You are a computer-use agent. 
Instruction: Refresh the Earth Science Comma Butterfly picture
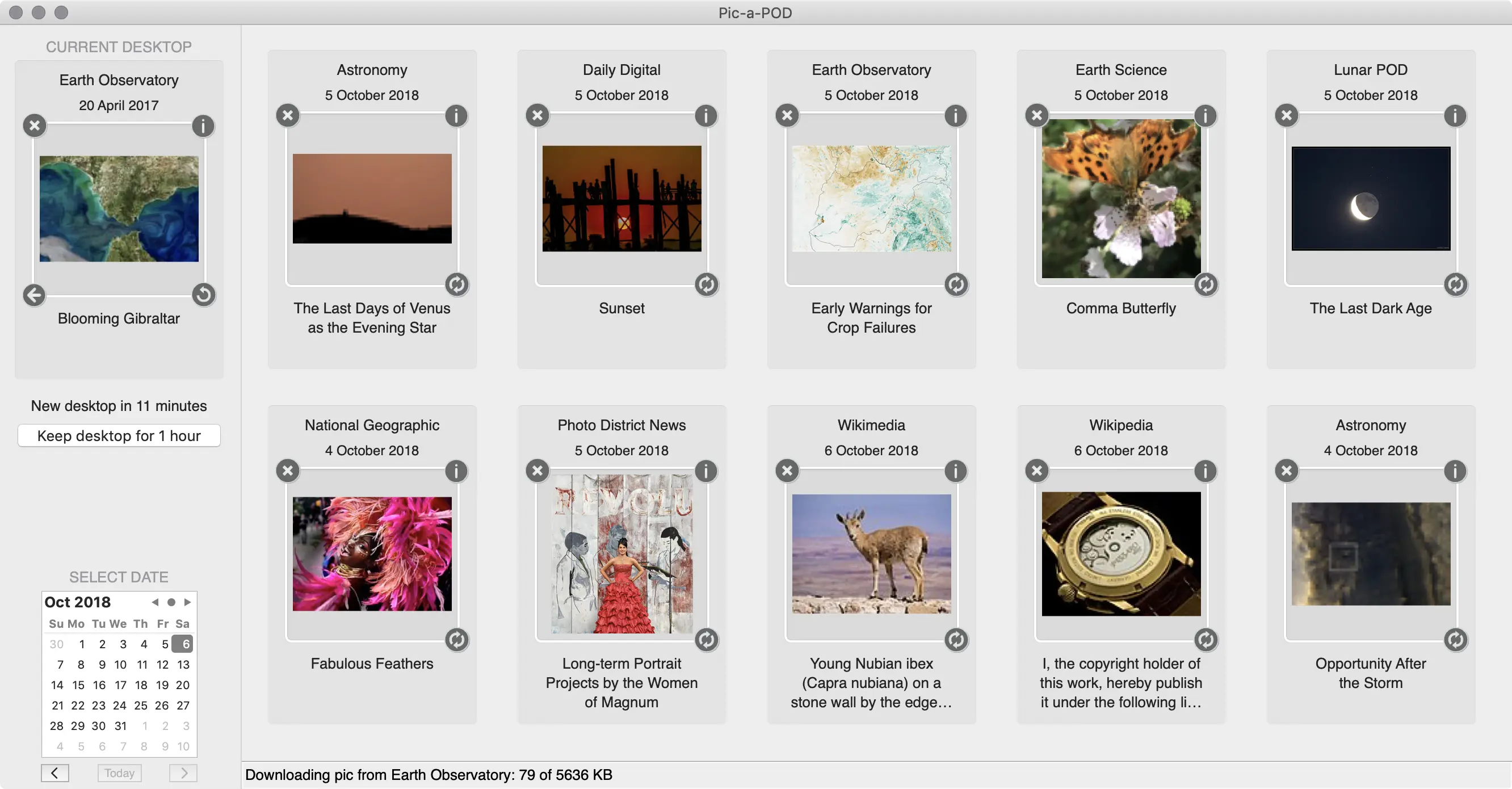[1206, 285]
